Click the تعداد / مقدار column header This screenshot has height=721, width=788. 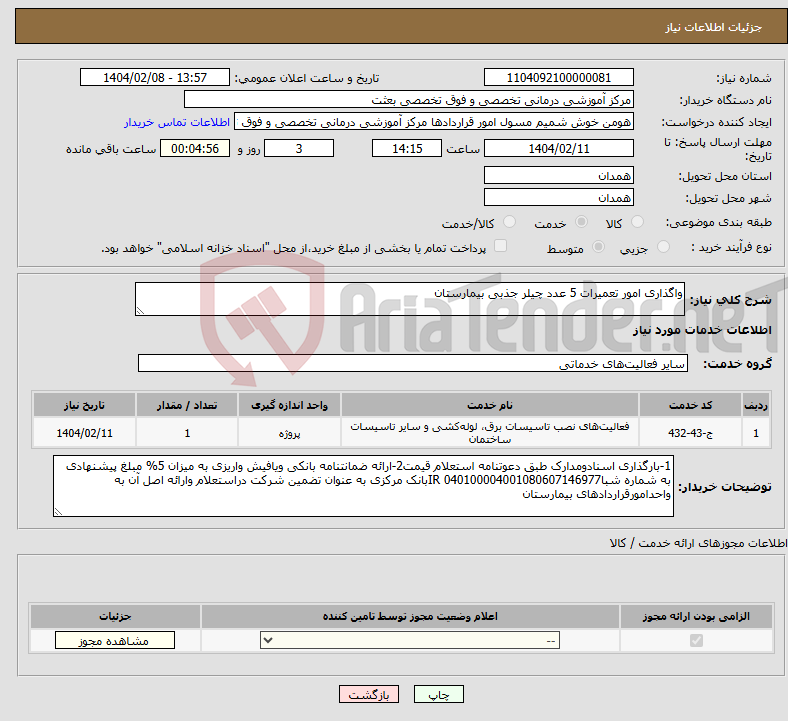187,405
